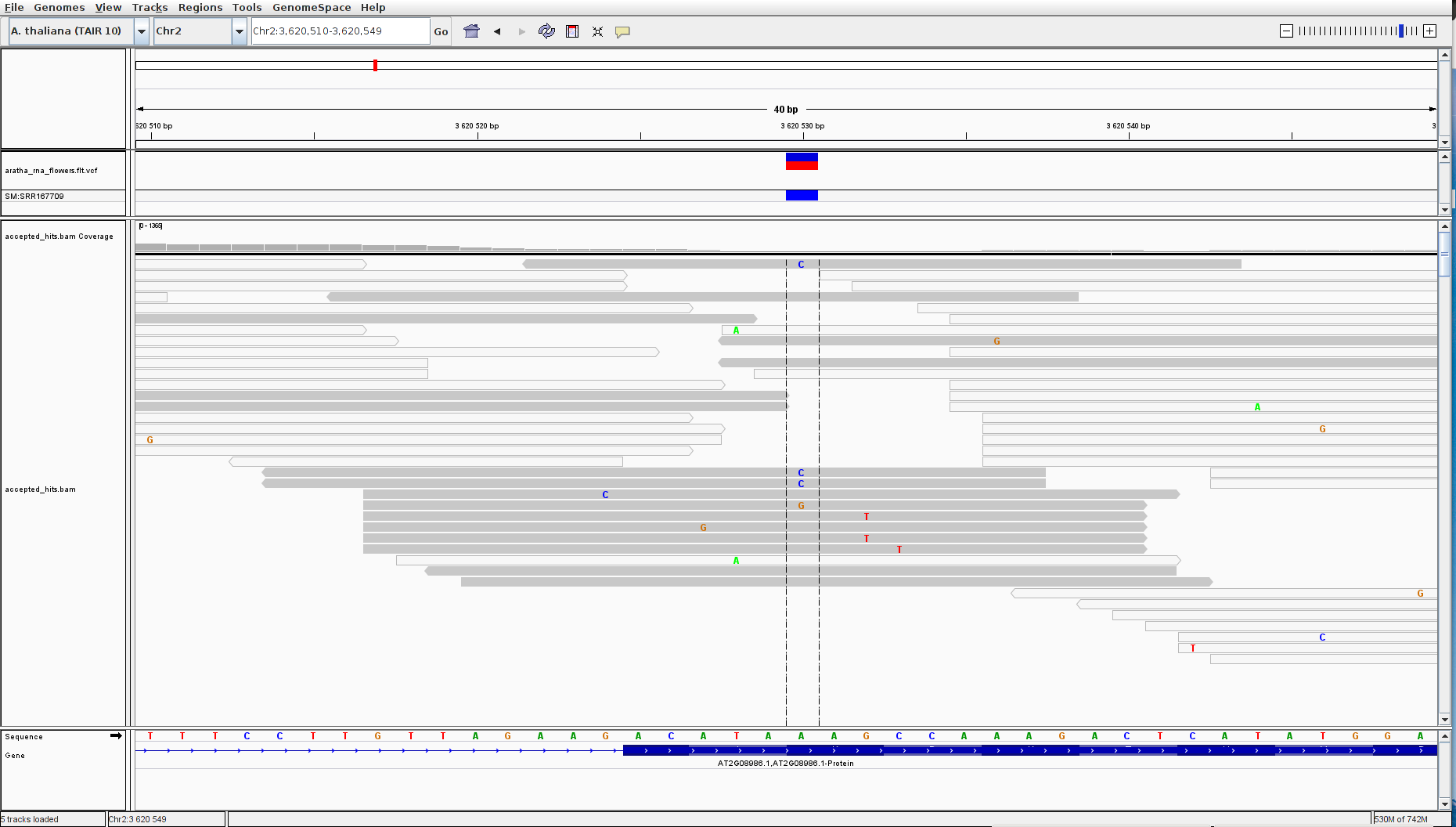1456x827 pixels.
Task: Click the region of interest icon
Action: click(572, 31)
